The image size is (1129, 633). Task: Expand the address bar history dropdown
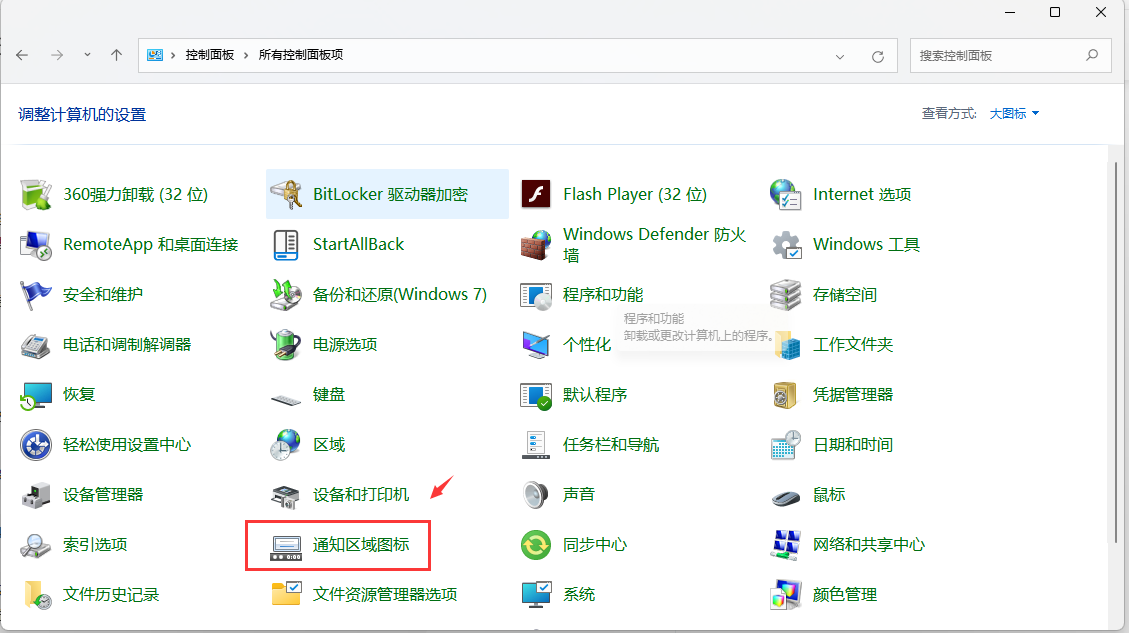840,56
